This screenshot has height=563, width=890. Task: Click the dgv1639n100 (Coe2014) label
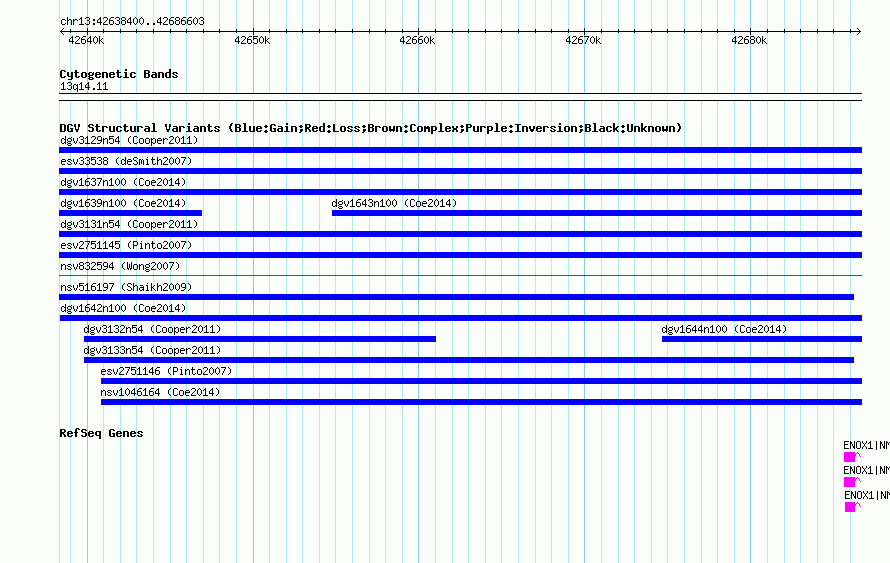tap(123, 203)
